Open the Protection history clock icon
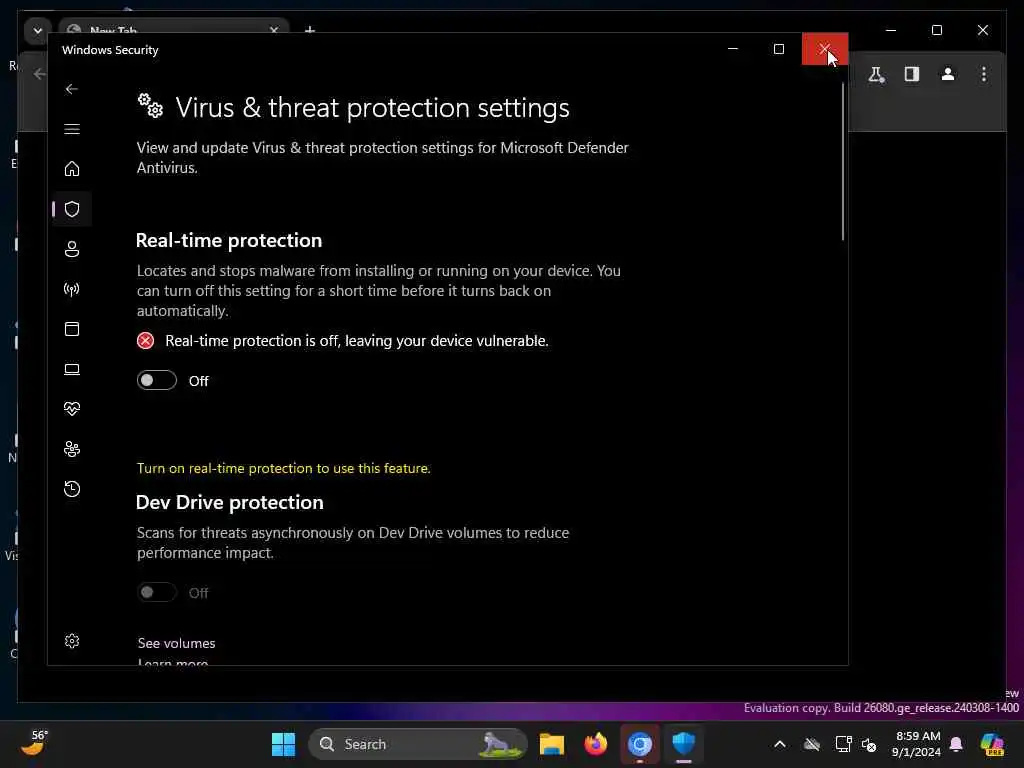This screenshot has width=1024, height=768. 72,488
